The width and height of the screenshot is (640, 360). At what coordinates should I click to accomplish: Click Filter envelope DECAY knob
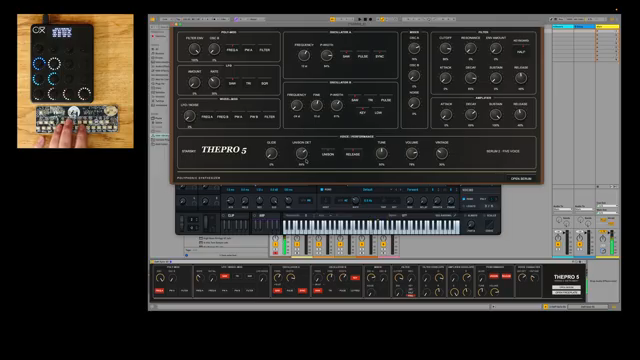point(470,78)
